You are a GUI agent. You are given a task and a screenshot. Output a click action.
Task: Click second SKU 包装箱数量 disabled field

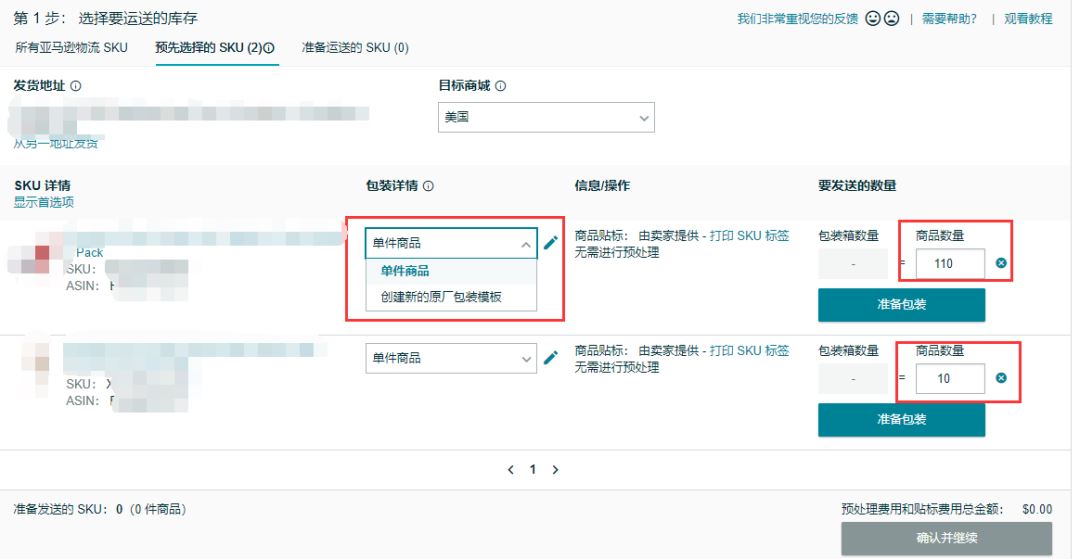tap(853, 379)
